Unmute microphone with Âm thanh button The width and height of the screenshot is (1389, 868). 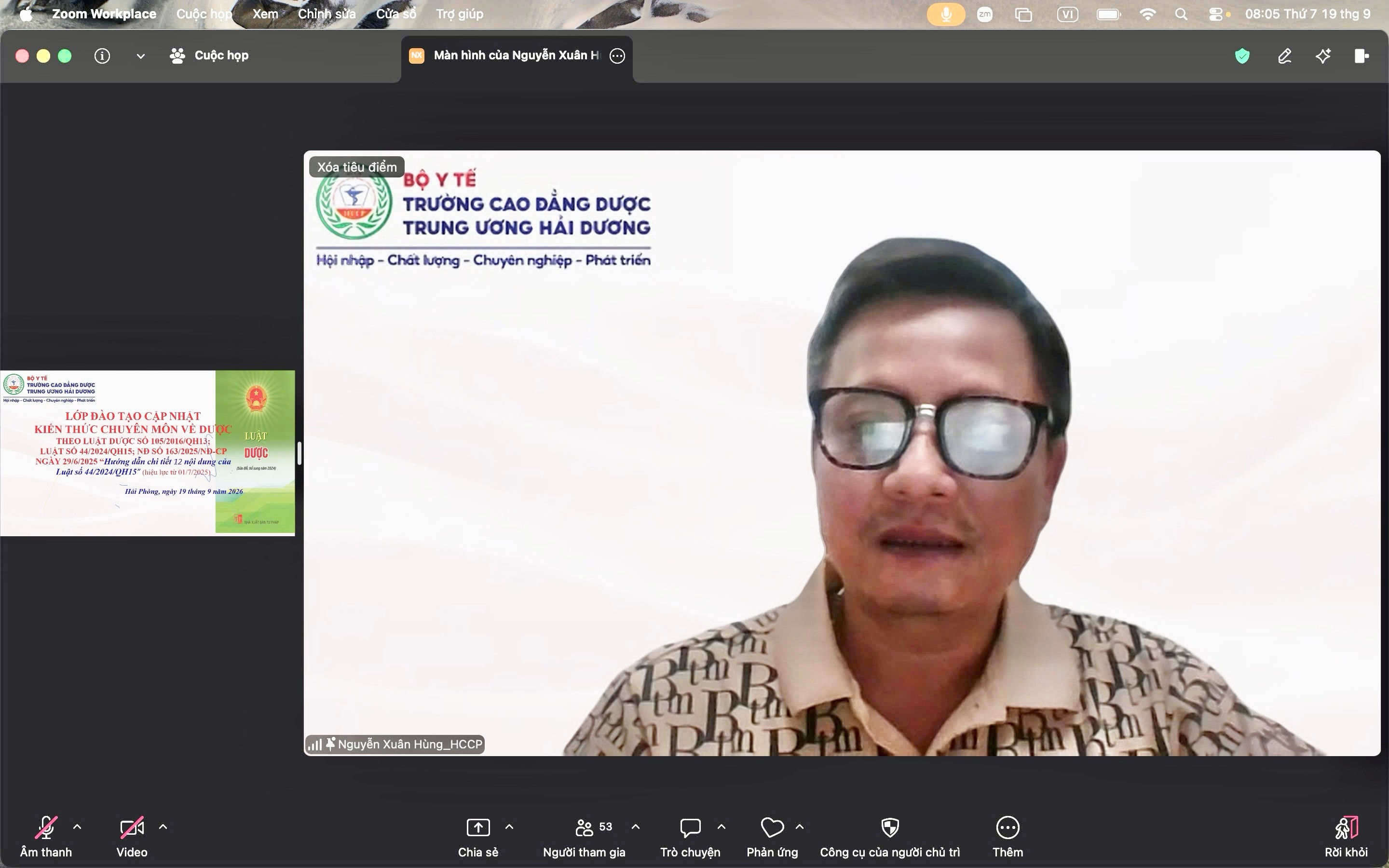(46, 837)
